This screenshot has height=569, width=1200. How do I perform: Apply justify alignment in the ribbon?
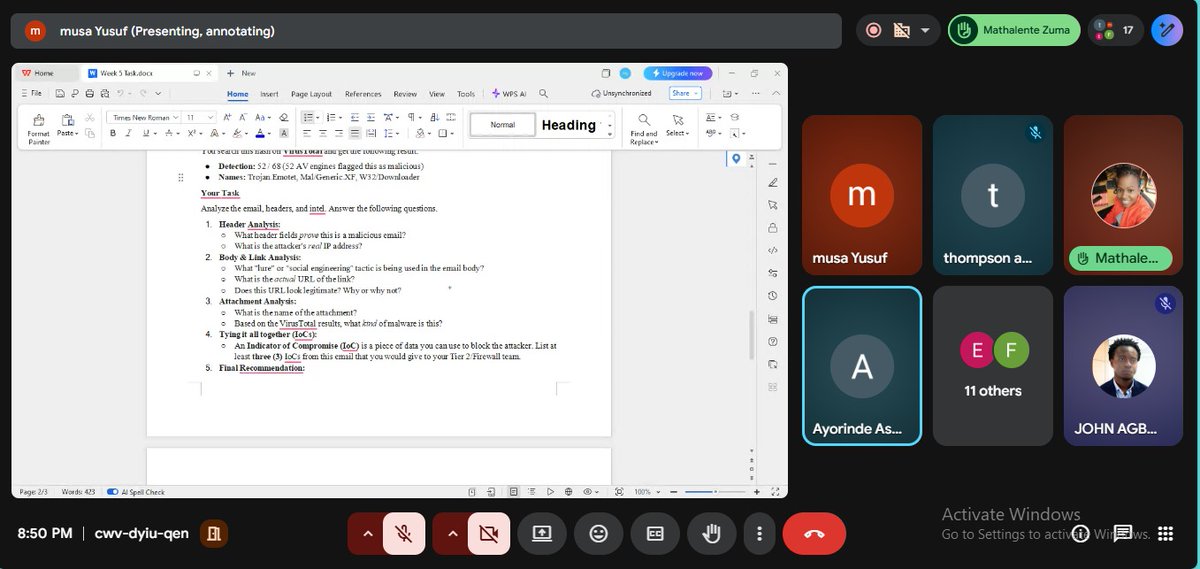coord(357,133)
